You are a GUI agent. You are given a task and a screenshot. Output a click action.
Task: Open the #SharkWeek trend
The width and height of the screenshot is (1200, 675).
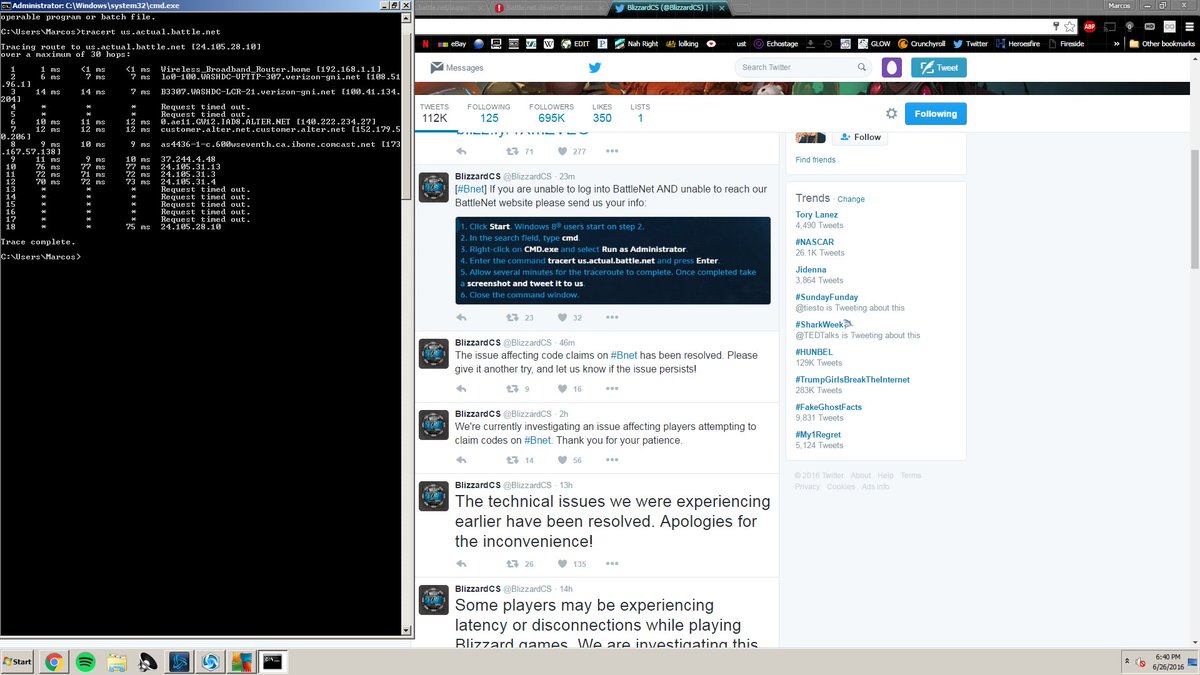pos(820,325)
